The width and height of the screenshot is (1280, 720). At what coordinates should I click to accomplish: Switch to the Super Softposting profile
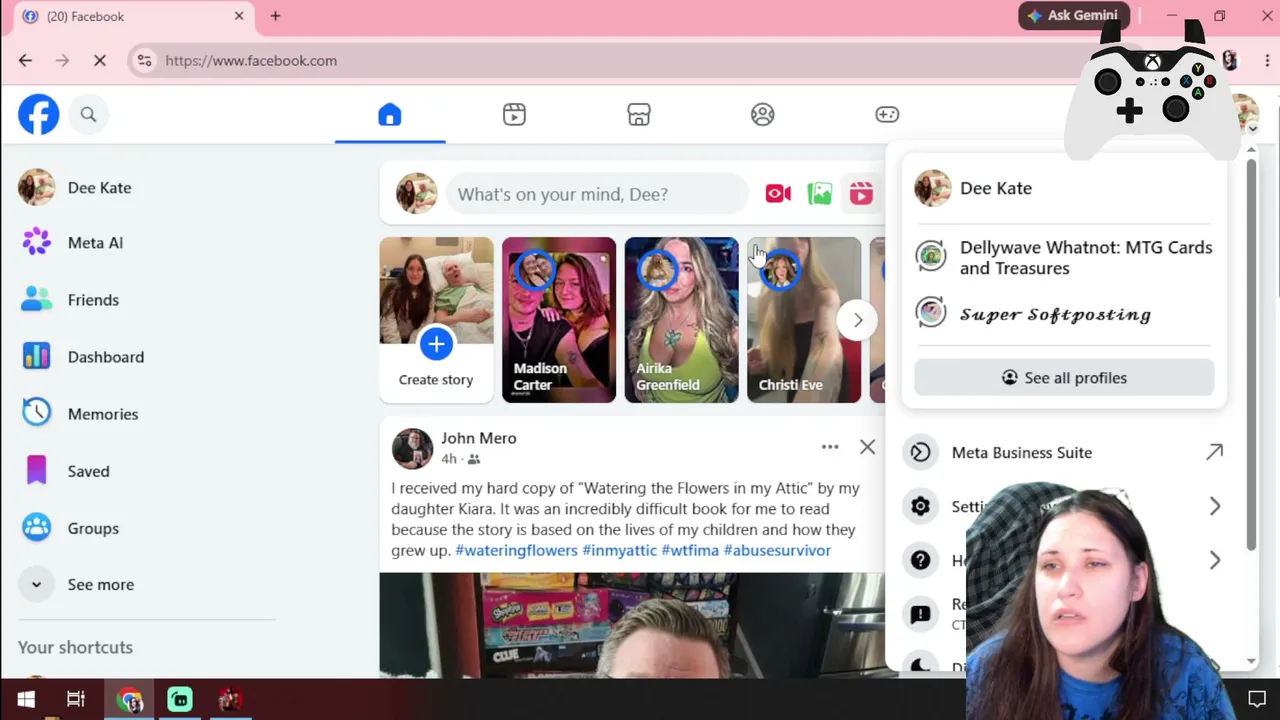[1064, 314]
